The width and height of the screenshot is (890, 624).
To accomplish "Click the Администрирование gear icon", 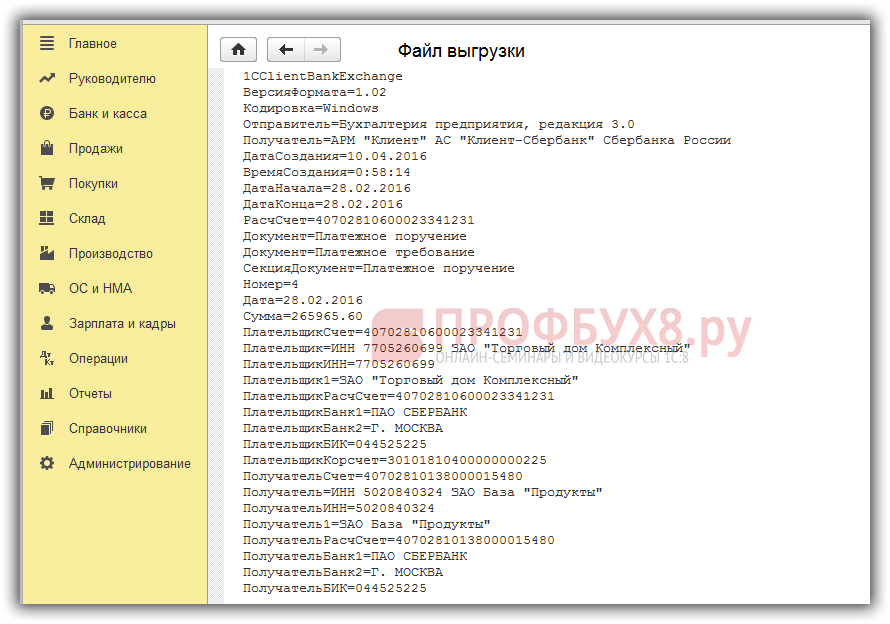I will (47, 463).
